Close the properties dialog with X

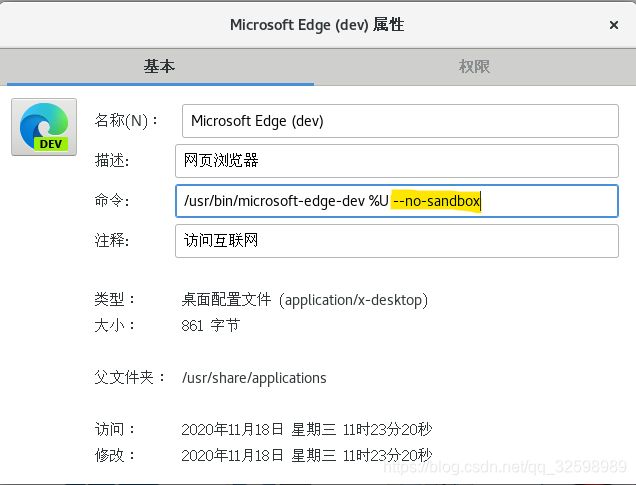[614, 25]
